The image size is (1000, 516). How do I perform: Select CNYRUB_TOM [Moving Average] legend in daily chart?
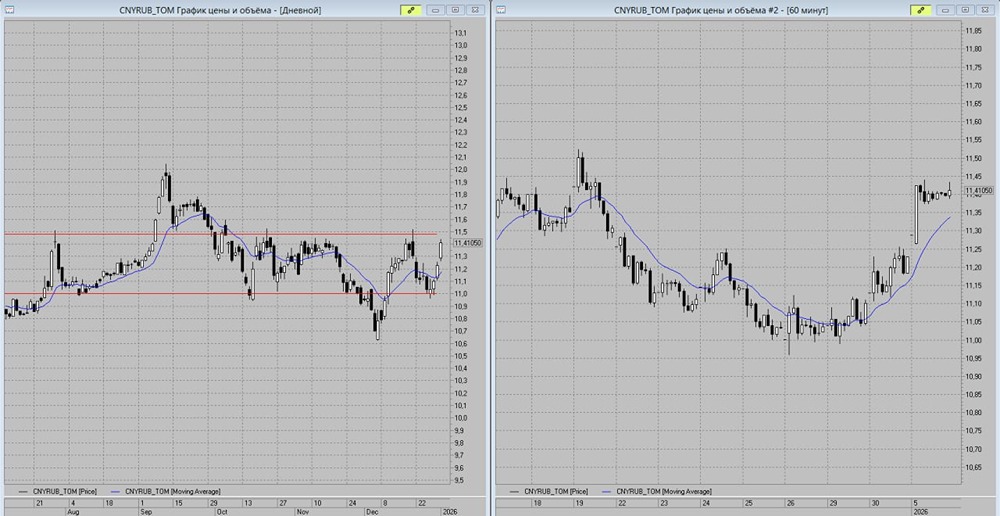[165, 491]
